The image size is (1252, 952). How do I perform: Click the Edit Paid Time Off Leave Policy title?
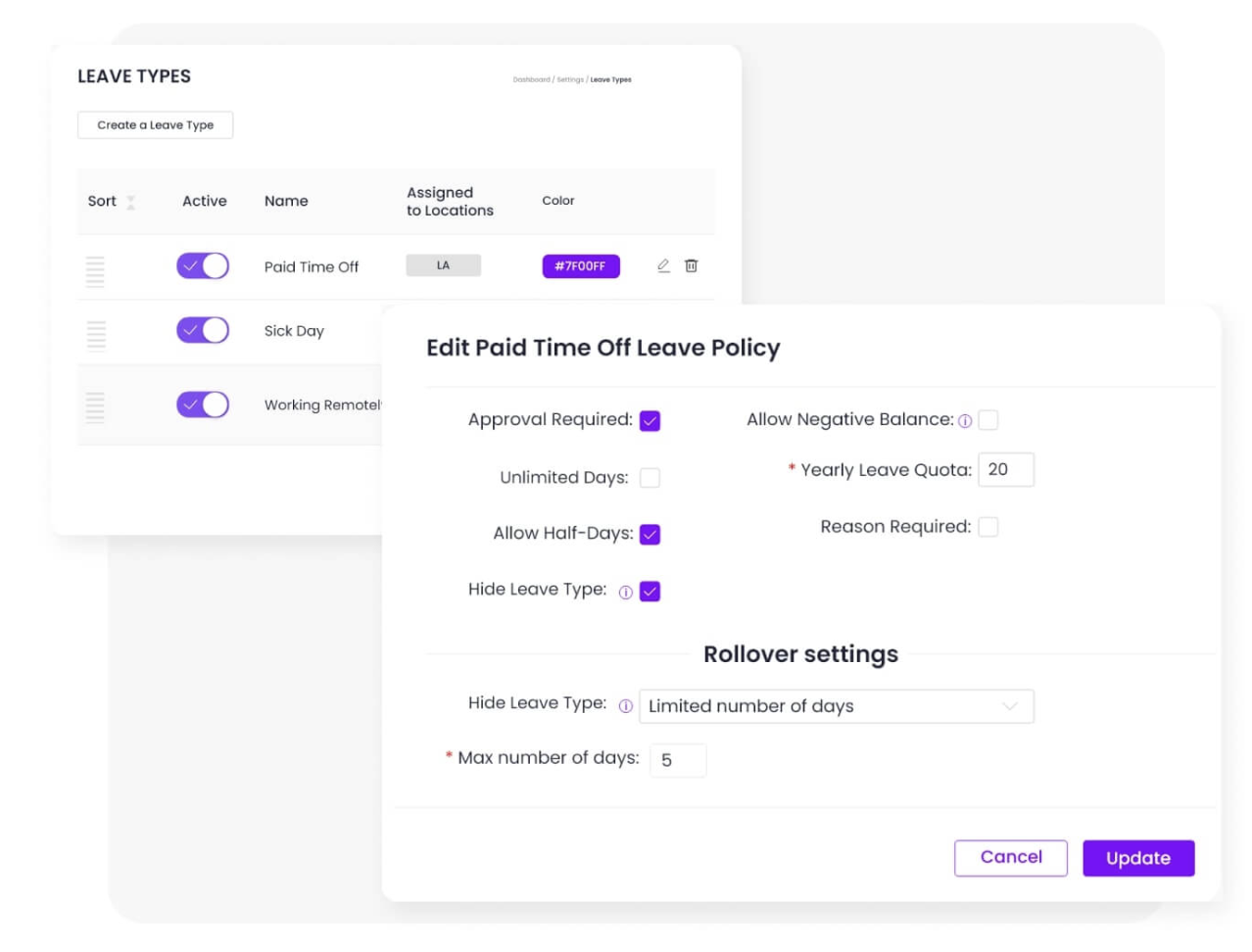603,348
